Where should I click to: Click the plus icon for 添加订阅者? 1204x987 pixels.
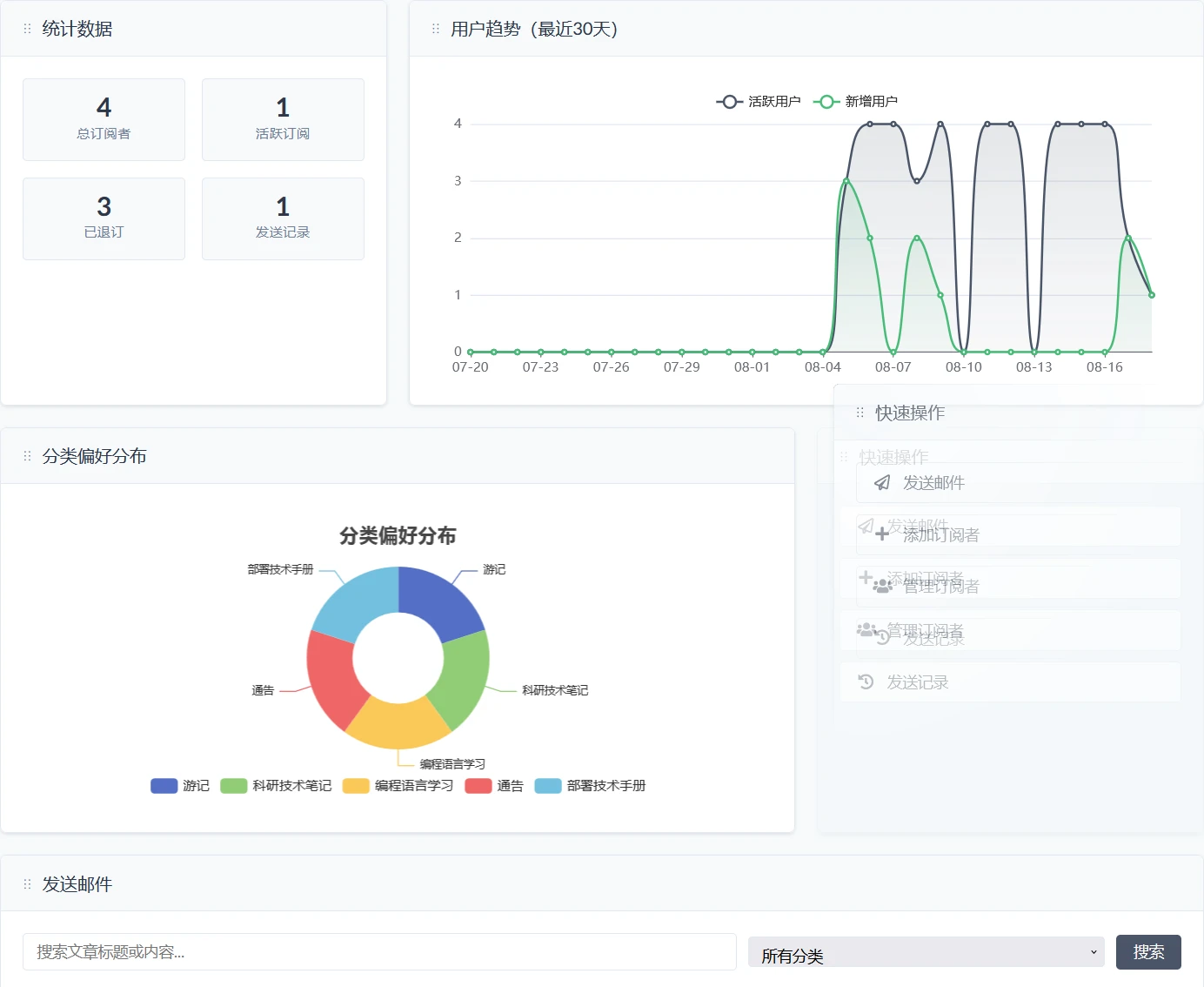(x=882, y=534)
